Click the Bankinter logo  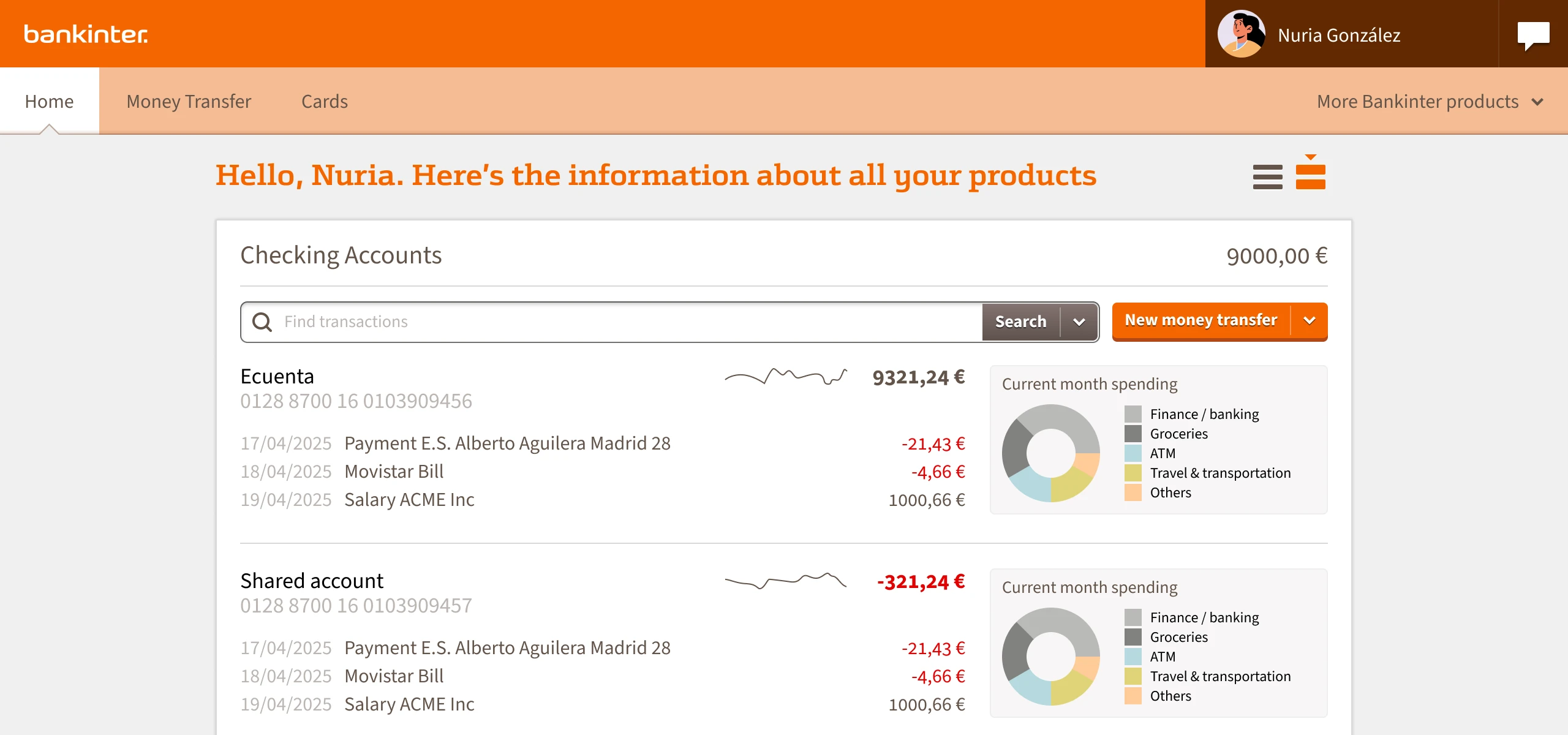[86, 34]
